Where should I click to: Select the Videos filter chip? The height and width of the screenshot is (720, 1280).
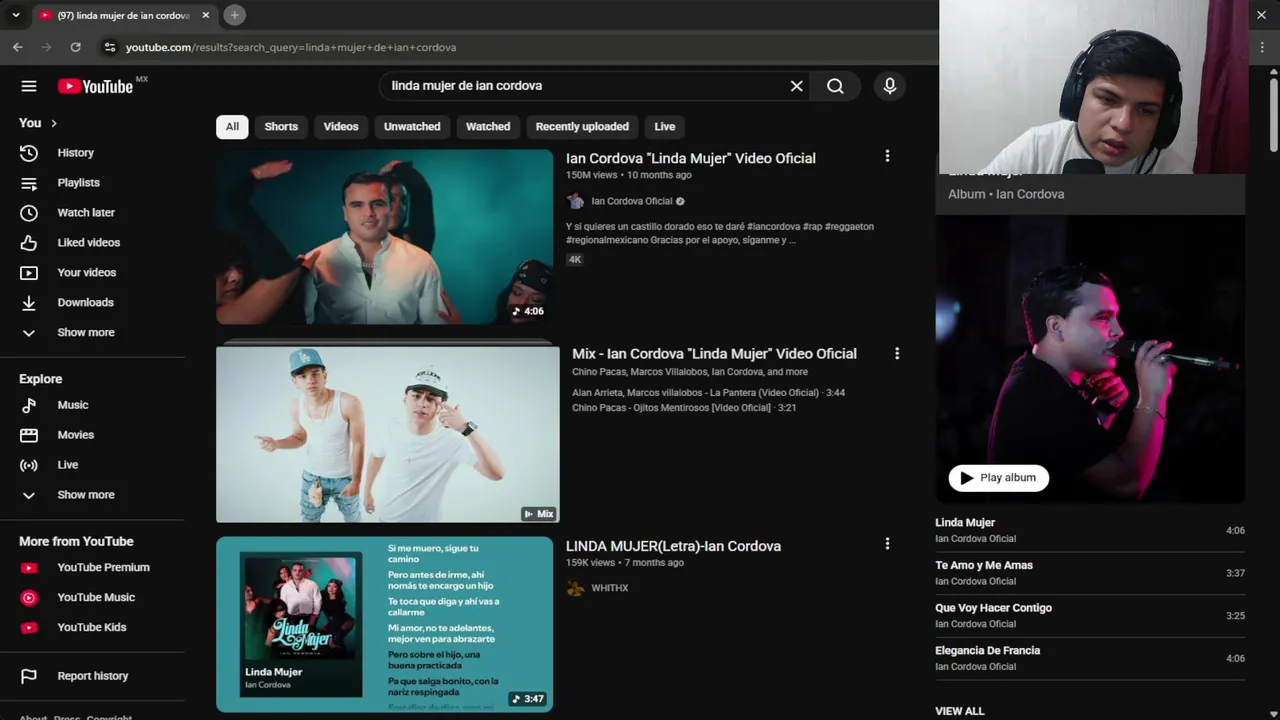tap(341, 127)
